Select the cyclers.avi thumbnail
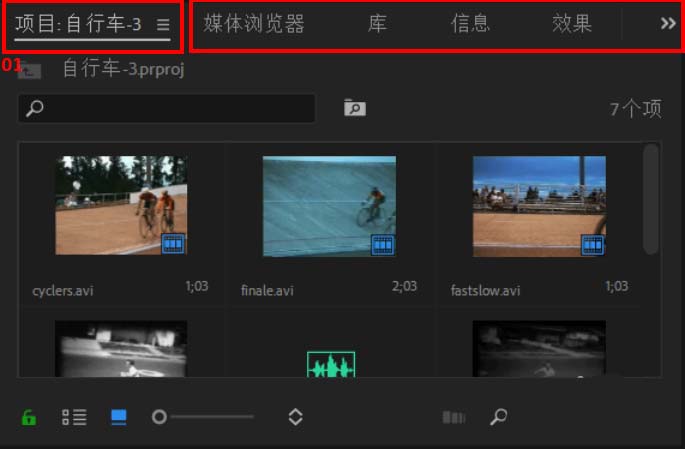The height and width of the screenshot is (449, 685). point(121,205)
